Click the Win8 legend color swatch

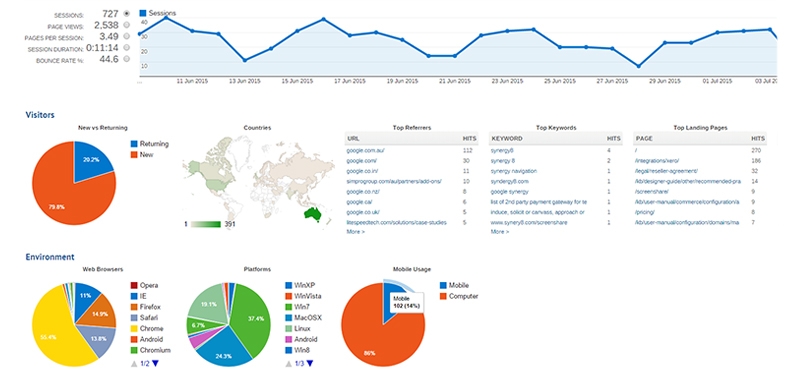pyautogui.click(x=289, y=350)
